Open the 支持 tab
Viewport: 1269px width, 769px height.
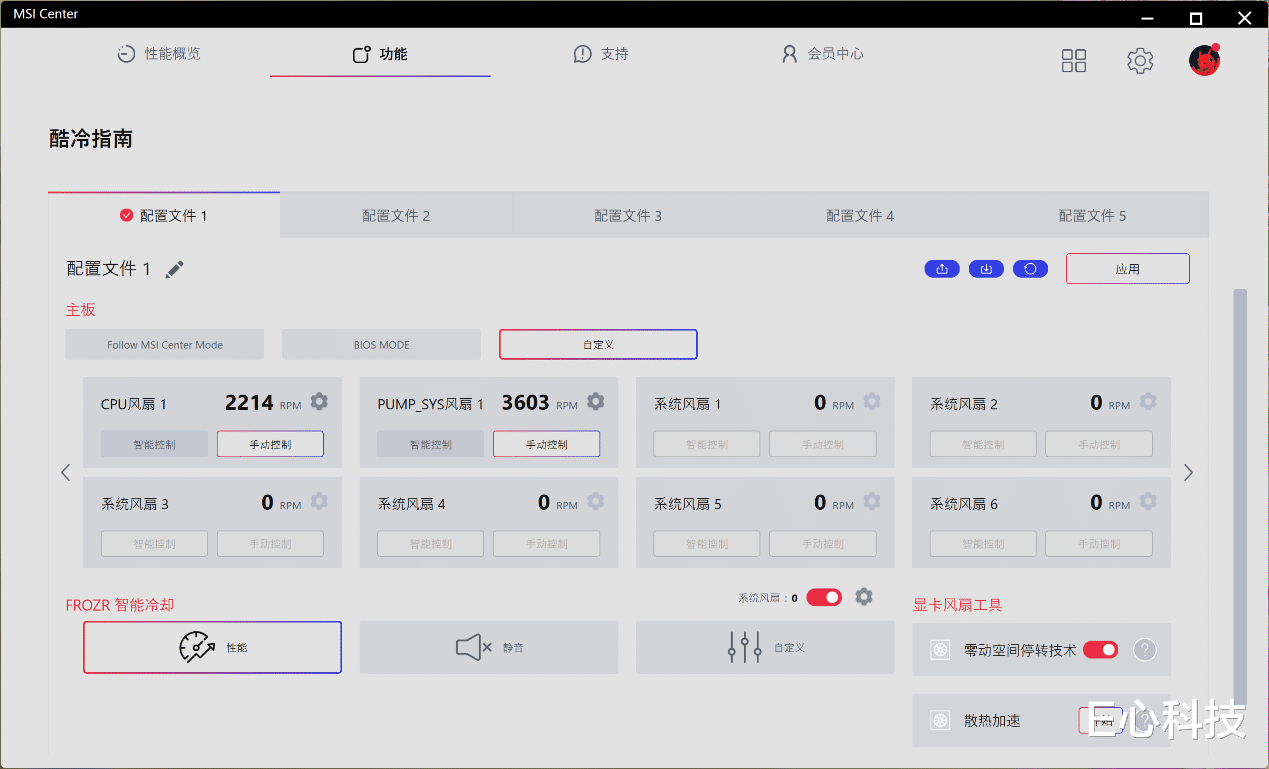tap(601, 54)
